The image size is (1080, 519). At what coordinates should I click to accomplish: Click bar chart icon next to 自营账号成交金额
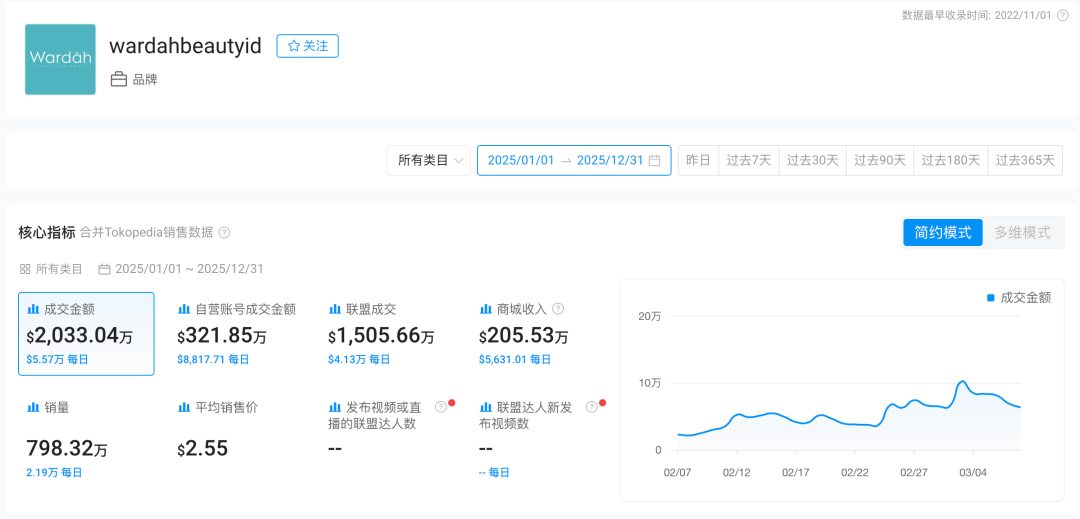(183, 309)
